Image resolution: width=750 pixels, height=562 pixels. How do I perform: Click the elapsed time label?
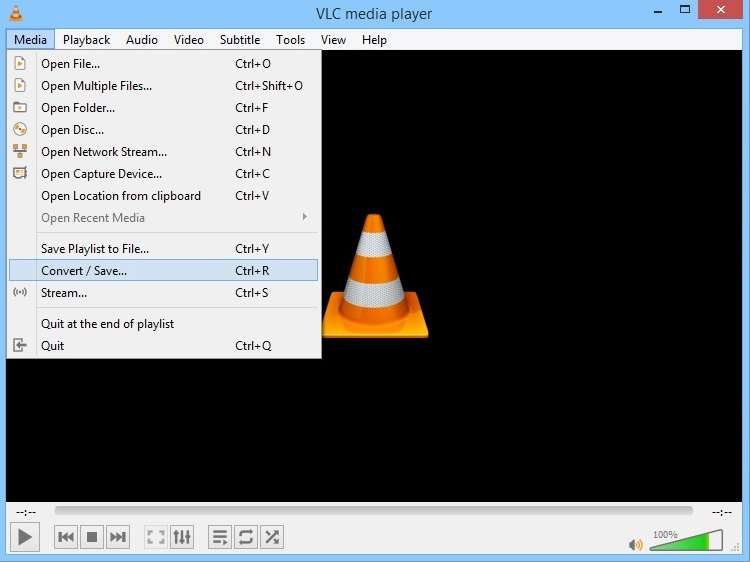click(26, 512)
